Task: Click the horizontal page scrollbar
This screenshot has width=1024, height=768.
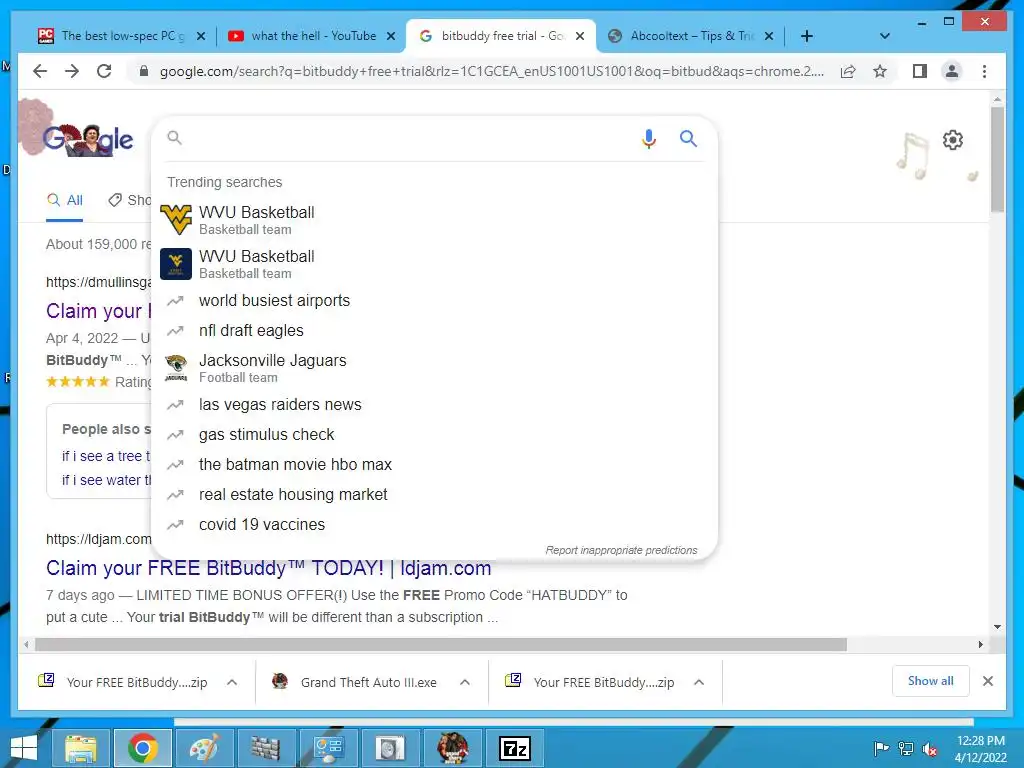Action: [x=441, y=645]
